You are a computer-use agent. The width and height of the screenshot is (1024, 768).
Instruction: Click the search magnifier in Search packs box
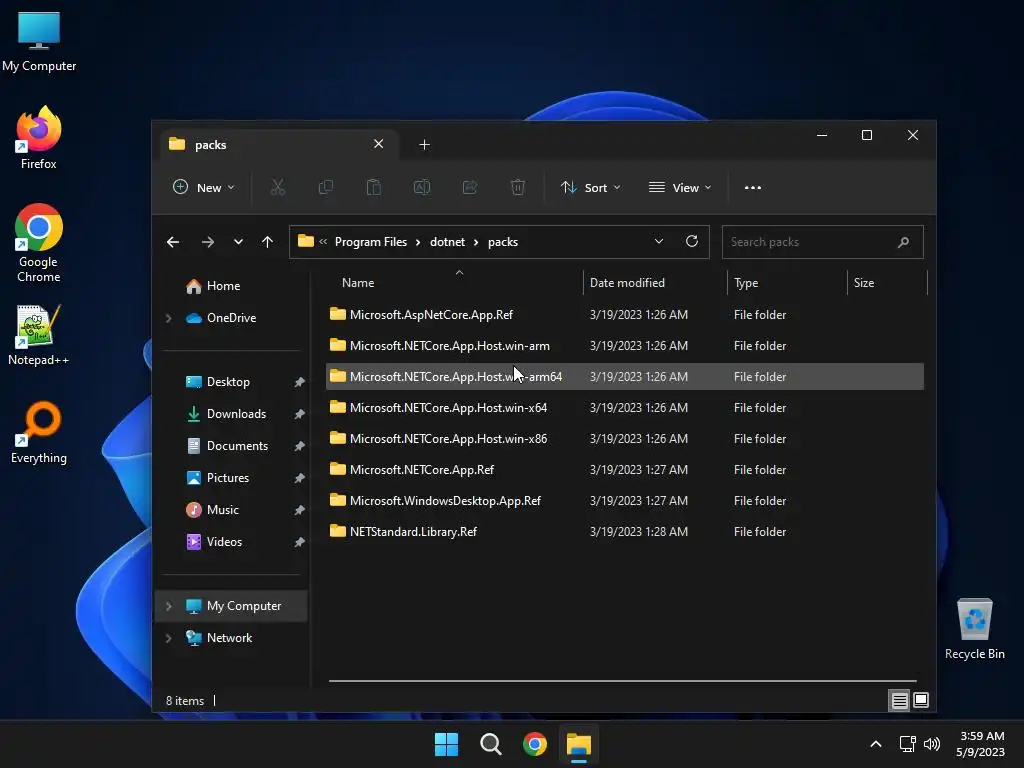(903, 242)
